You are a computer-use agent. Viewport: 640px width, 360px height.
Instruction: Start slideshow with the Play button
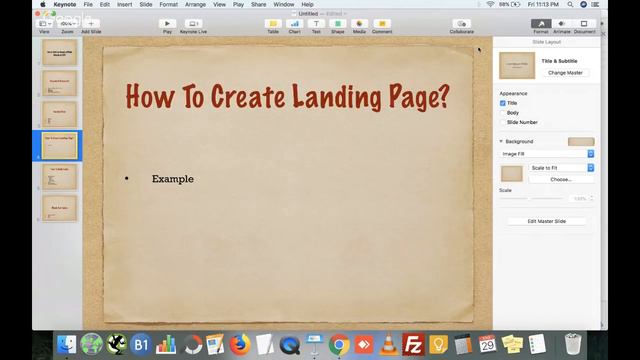[167, 24]
